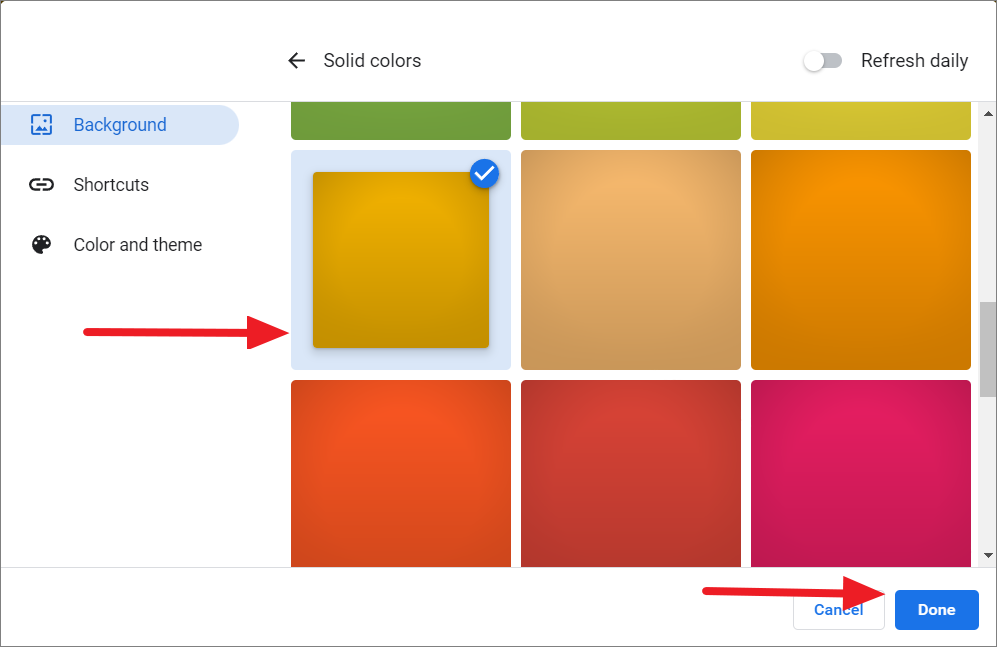Click the Done button
Image resolution: width=997 pixels, height=647 pixels.
pos(937,610)
